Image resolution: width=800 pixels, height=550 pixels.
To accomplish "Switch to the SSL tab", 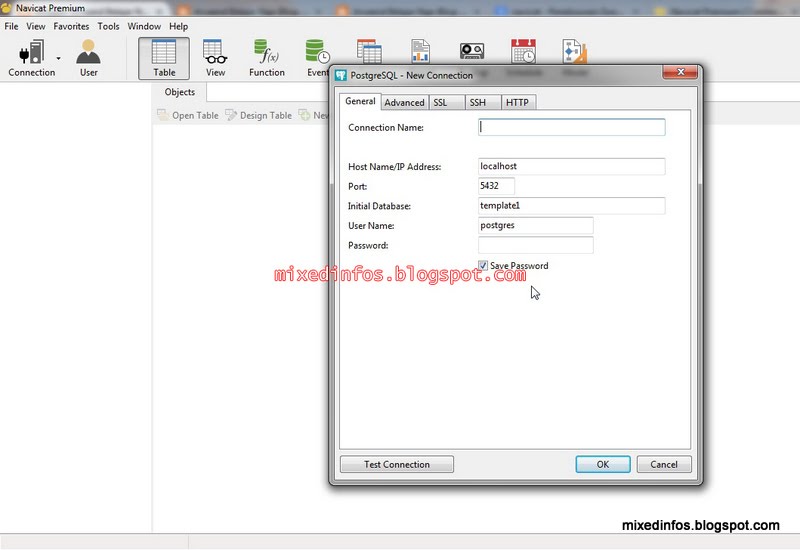I will (x=446, y=103).
